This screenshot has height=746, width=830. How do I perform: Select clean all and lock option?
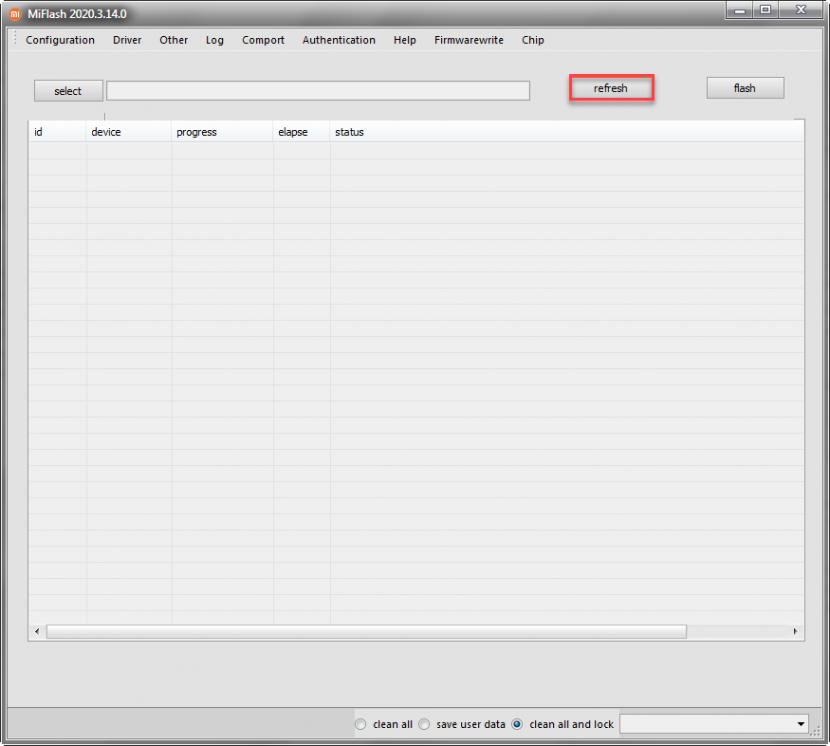[x=517, y=724]
